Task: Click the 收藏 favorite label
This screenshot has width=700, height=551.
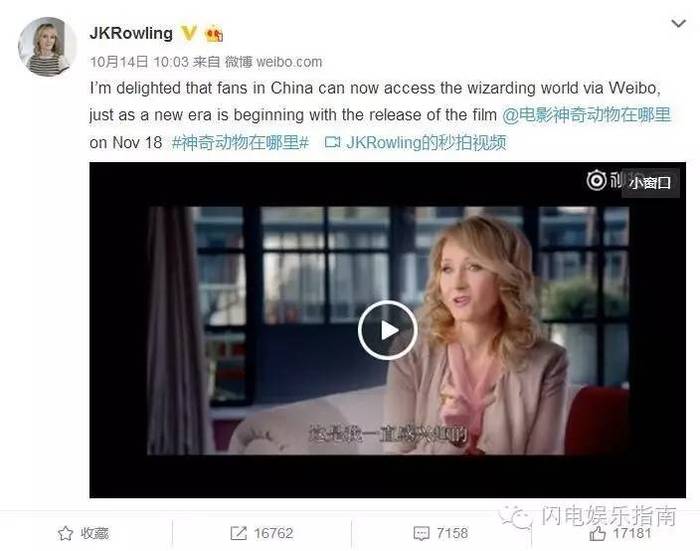Action: point(95,533)
